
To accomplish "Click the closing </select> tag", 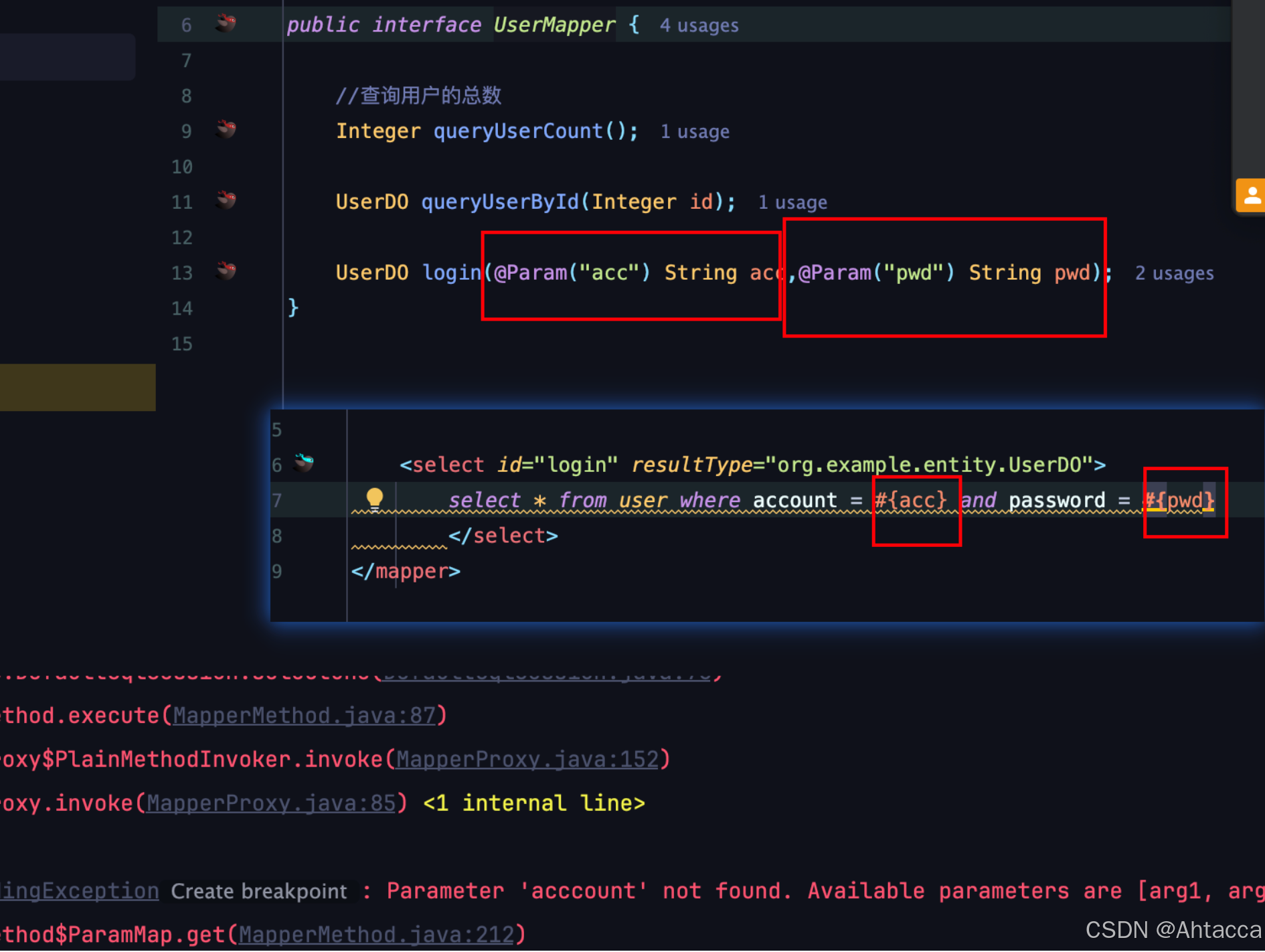I will pyautogui.click(x=503, y=536).
